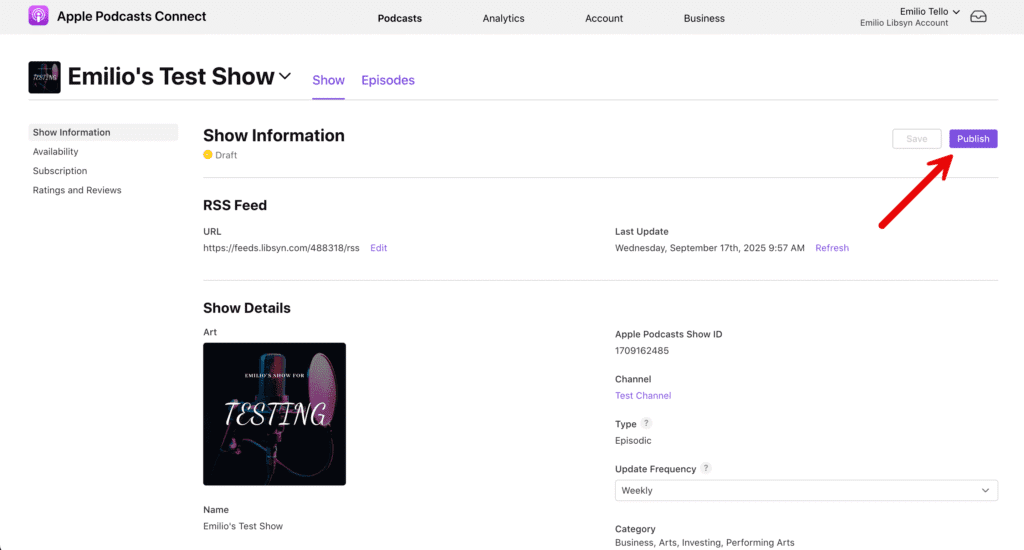Refresh the feed's last update
The width and height of the screenshot is (1024, 550).
point(831,248)
